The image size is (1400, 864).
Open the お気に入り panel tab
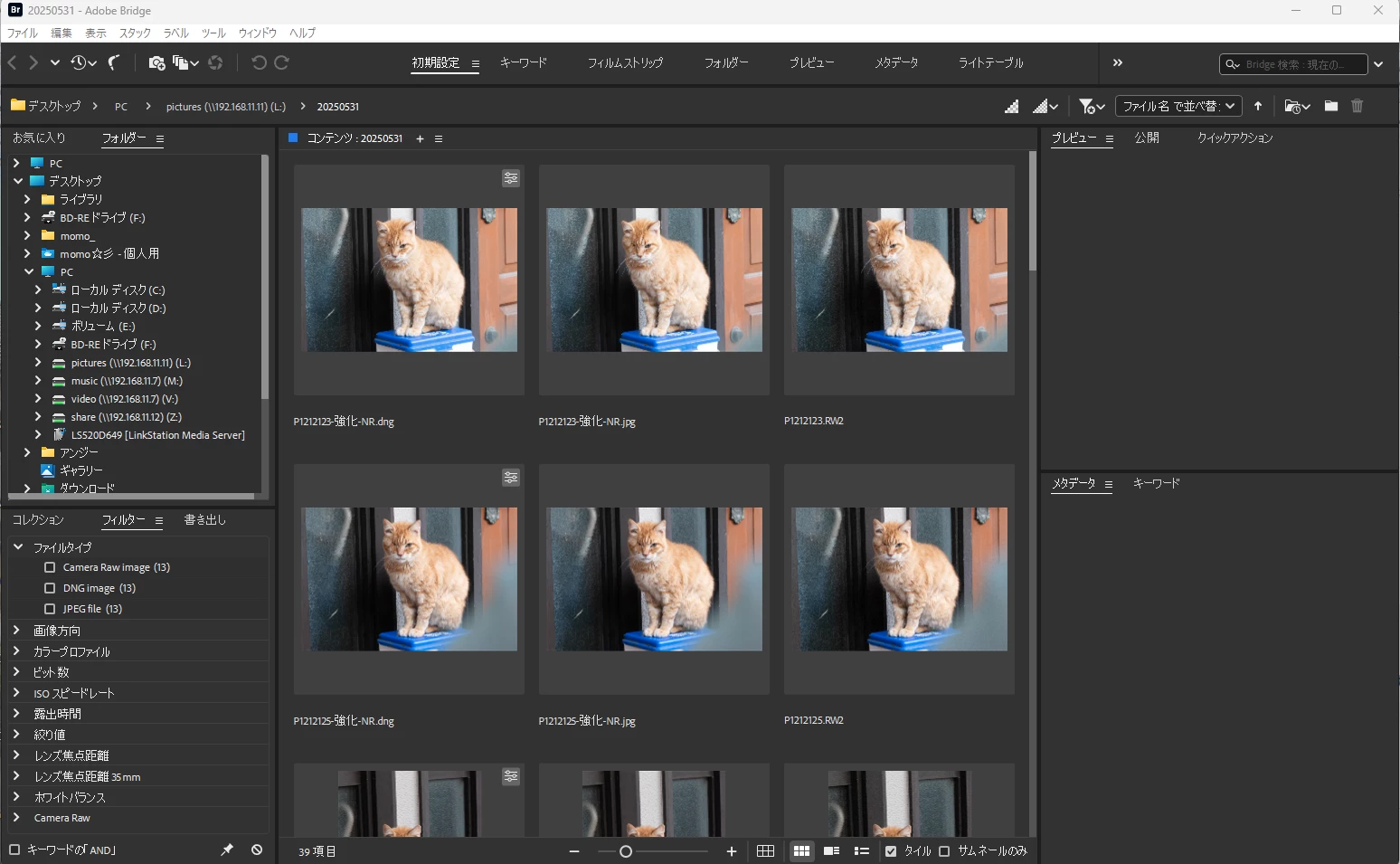39,138
